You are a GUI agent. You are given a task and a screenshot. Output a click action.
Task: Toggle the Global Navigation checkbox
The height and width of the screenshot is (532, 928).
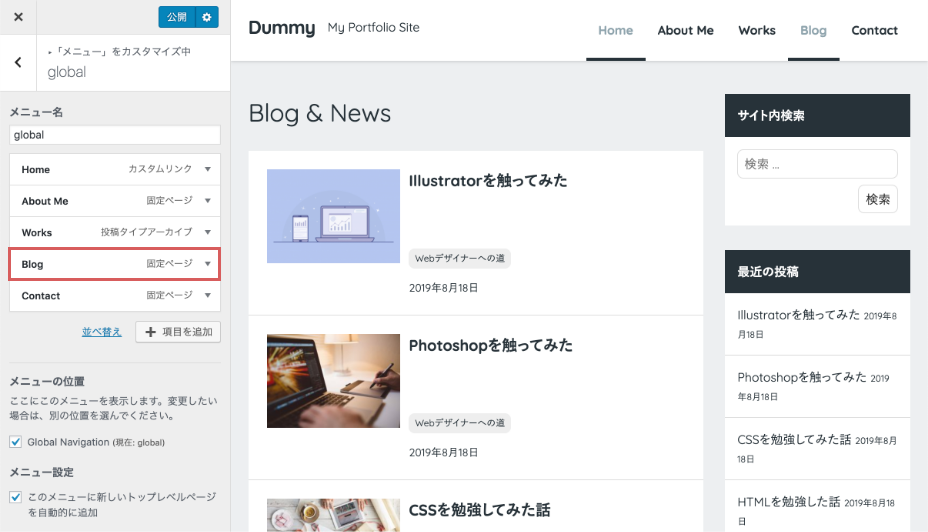15,442
